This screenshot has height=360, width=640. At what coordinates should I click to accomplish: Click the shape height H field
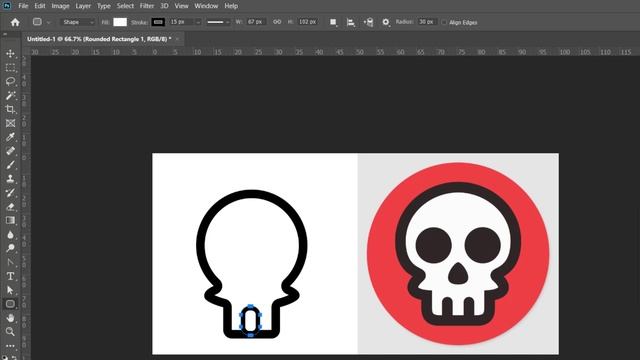[x=308, y=22]
